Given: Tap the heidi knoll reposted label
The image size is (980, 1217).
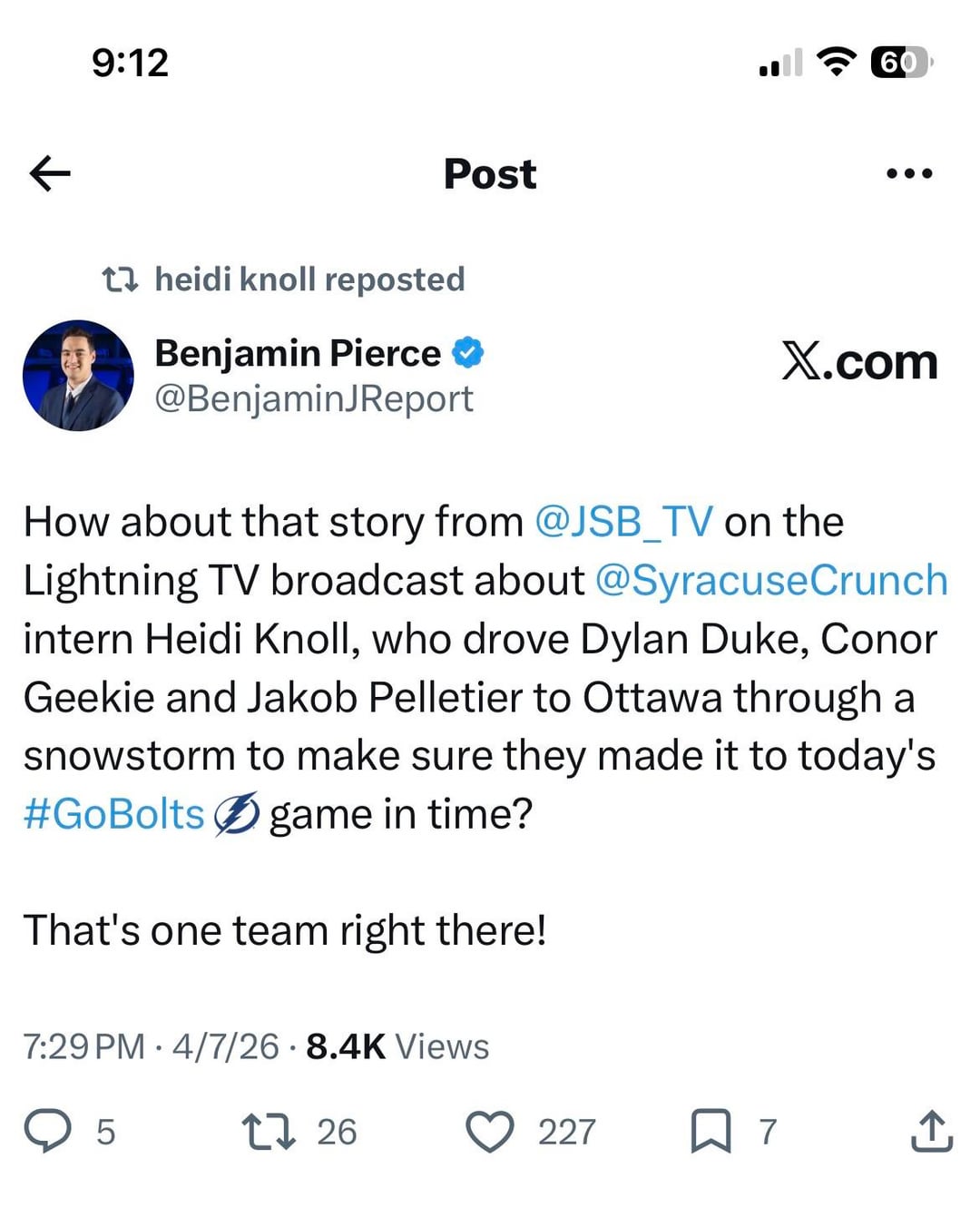Looking at the screenshot, I should coord(309,280).
